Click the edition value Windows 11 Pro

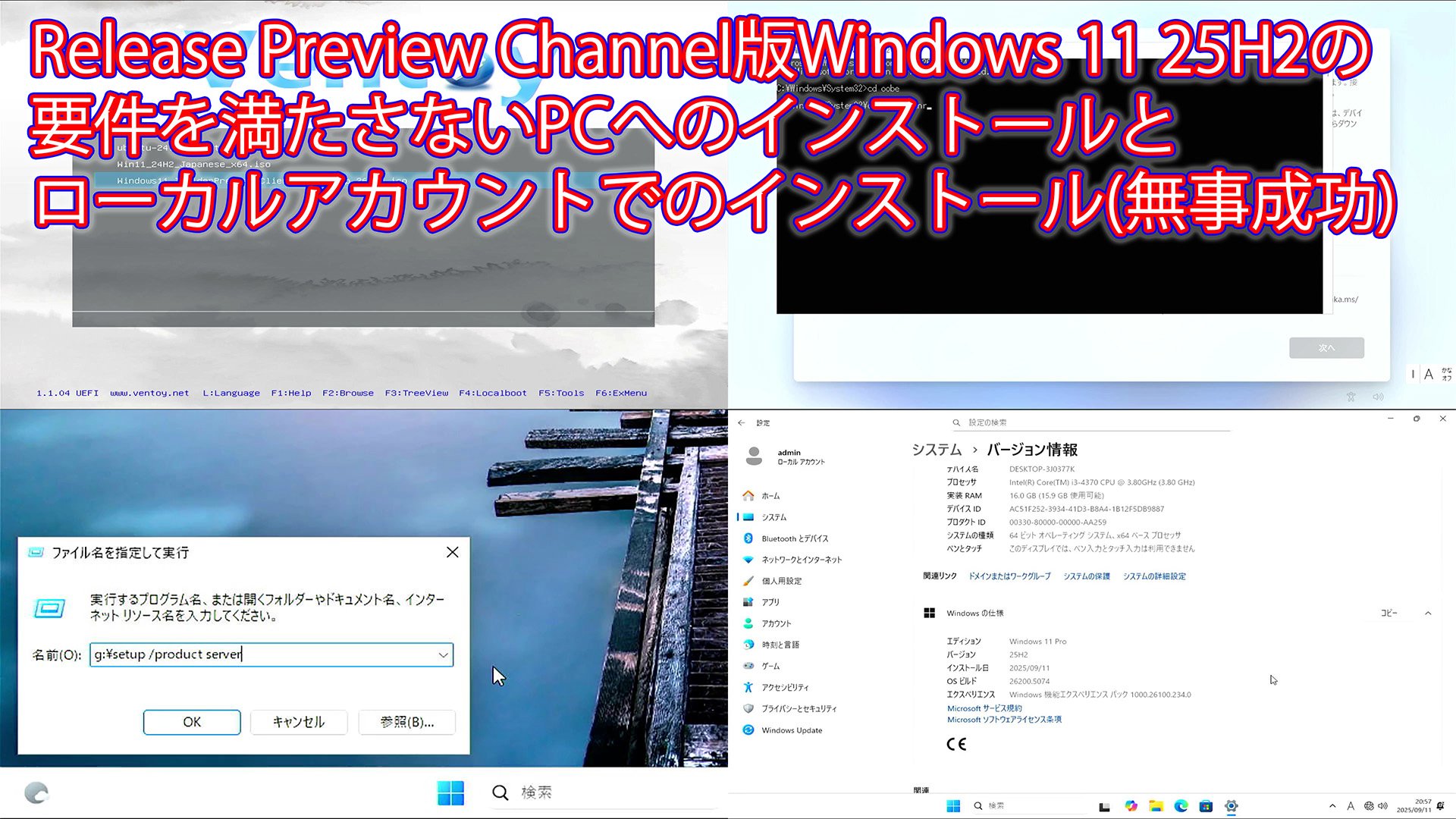point(1037,642)
